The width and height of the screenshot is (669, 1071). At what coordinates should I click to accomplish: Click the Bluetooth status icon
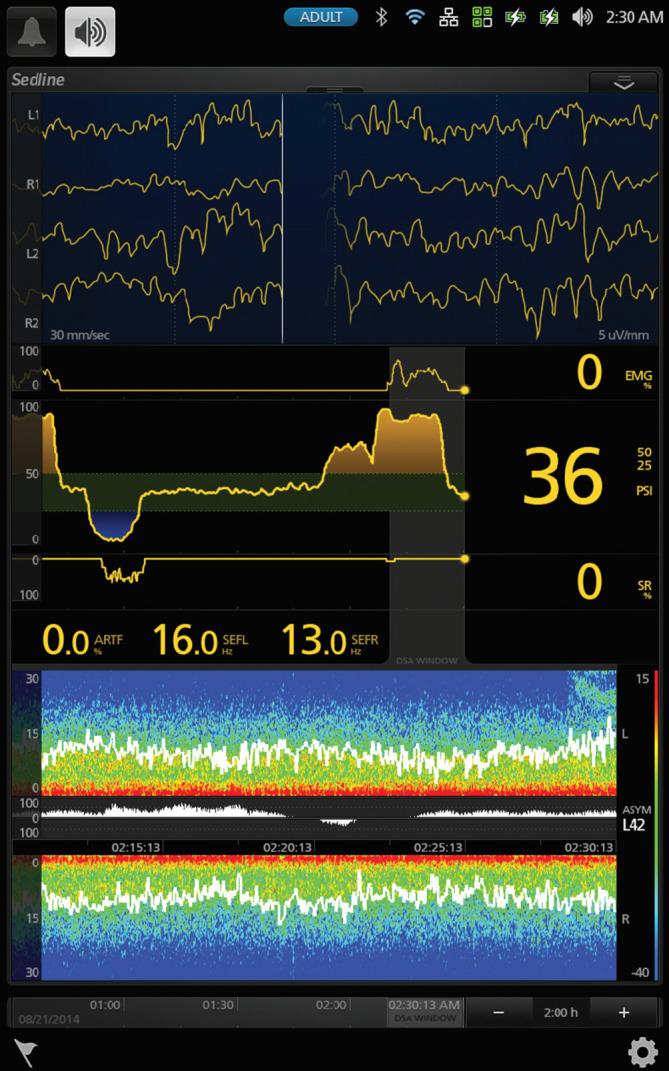click(x=380, y=17)
